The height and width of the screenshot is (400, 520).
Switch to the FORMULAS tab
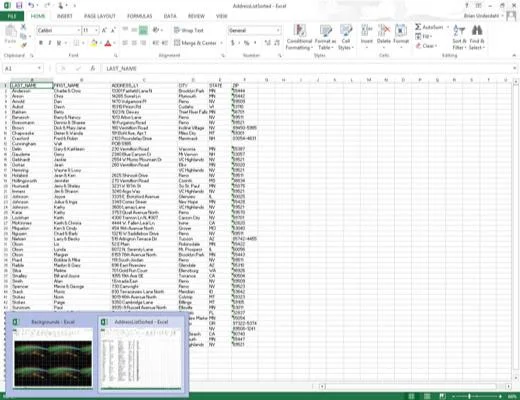[x=139, y=16]
